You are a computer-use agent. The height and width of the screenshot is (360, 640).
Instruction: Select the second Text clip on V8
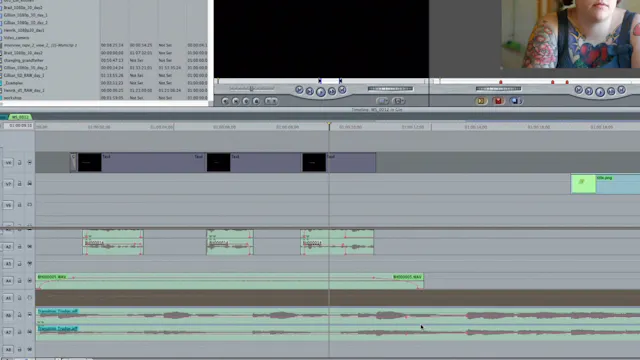click(254, 162)
